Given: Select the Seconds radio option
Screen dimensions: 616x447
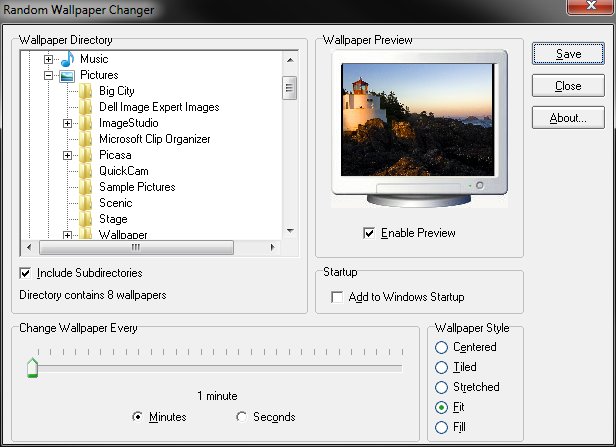Looking at the screenshot, I should (x=242, y=417).
